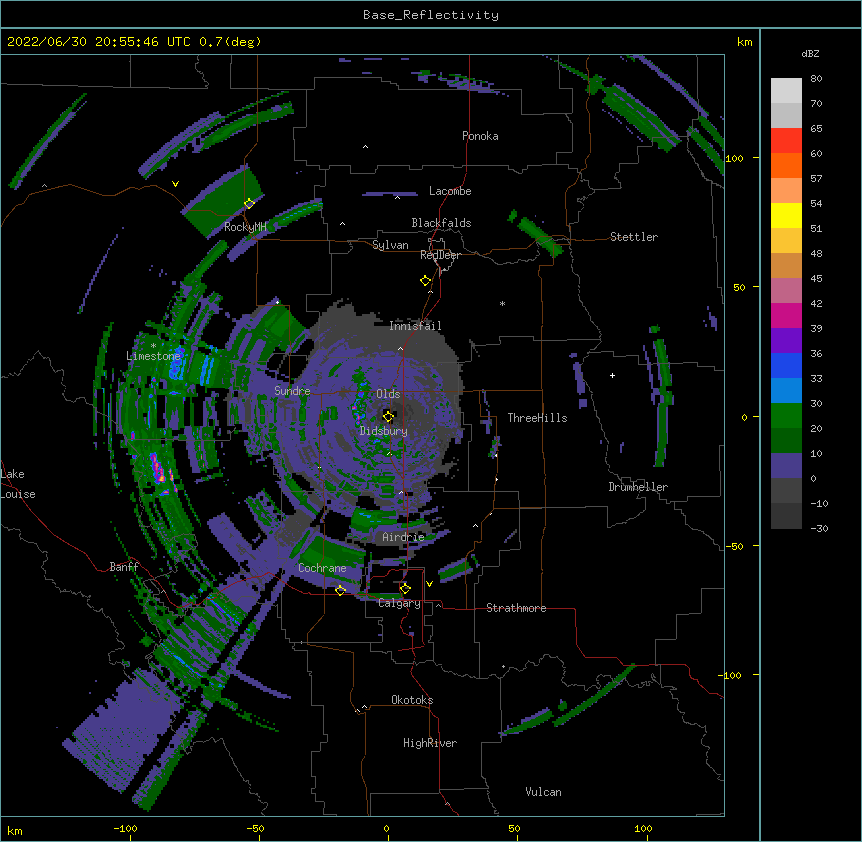Click the Sylvan city label
This screenshot has height=842, width=862.
390,245
